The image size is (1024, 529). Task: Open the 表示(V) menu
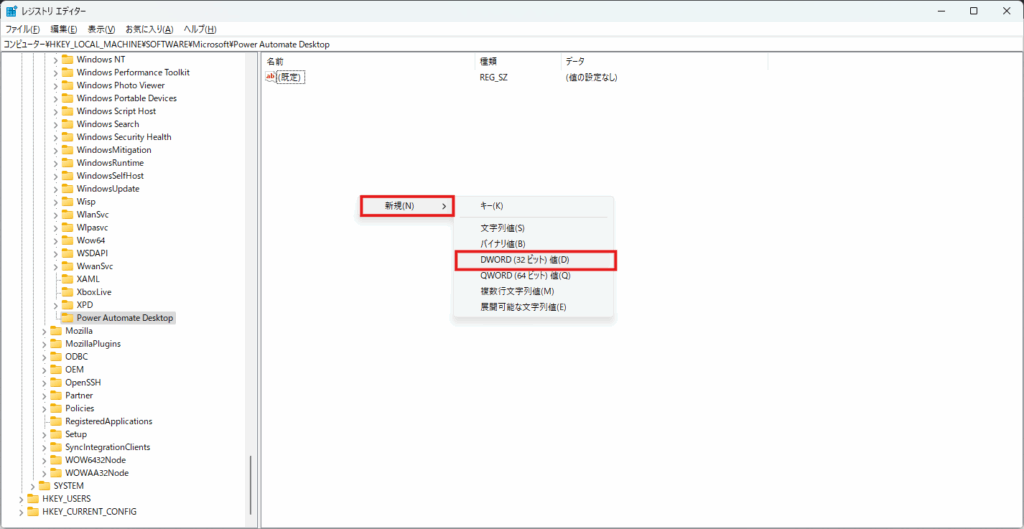[x=101, y=29]
